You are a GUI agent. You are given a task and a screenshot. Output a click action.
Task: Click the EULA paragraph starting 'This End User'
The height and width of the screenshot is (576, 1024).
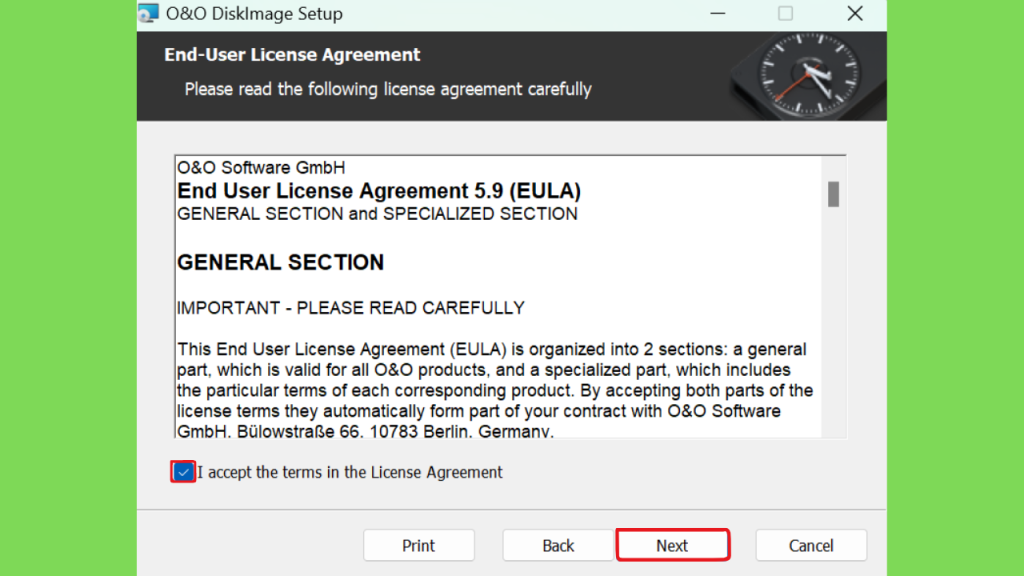495,391
